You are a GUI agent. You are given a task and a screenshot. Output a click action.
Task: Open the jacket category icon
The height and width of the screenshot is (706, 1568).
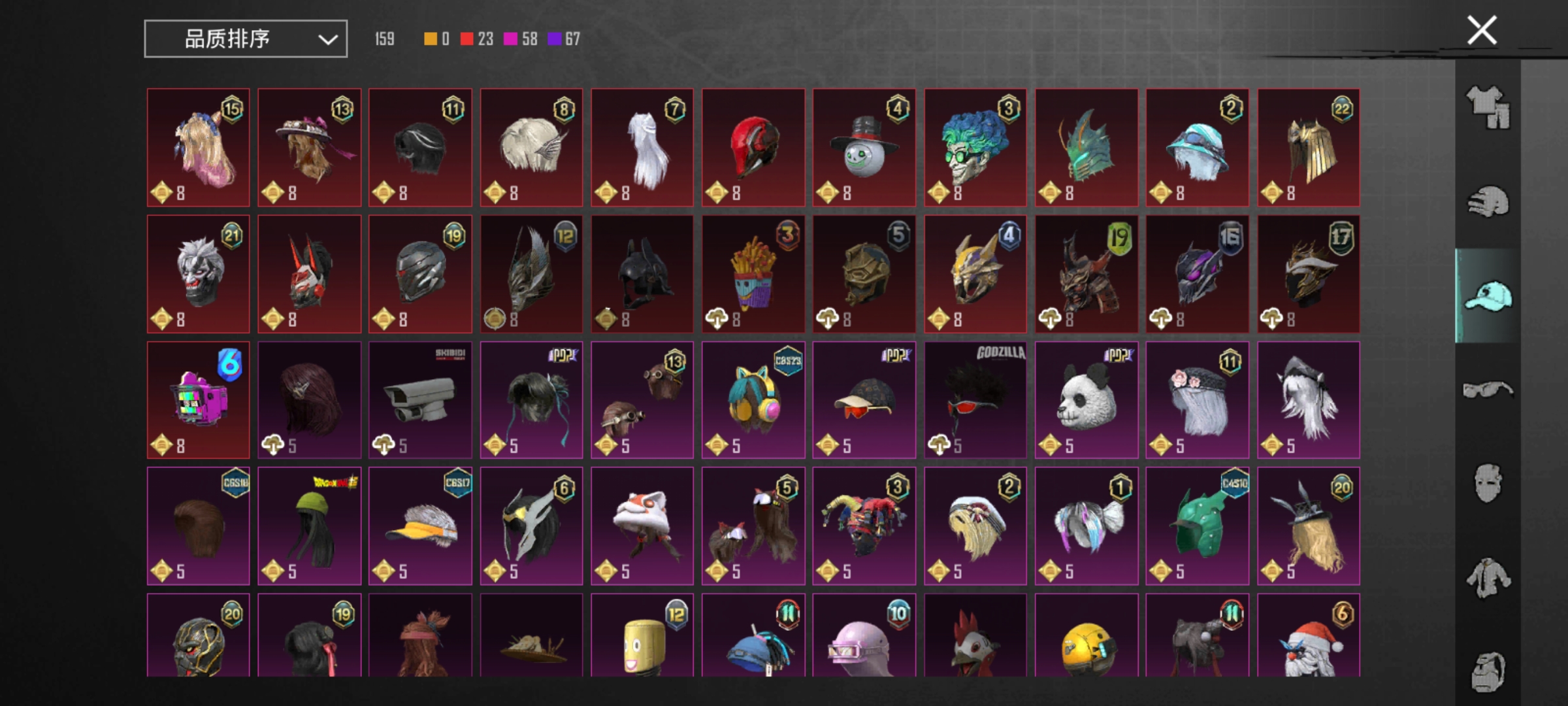(x=1488, y=578)
